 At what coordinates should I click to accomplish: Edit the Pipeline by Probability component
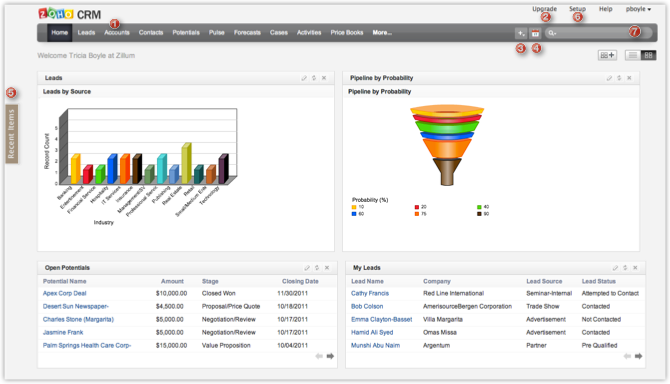pos(609,78)
